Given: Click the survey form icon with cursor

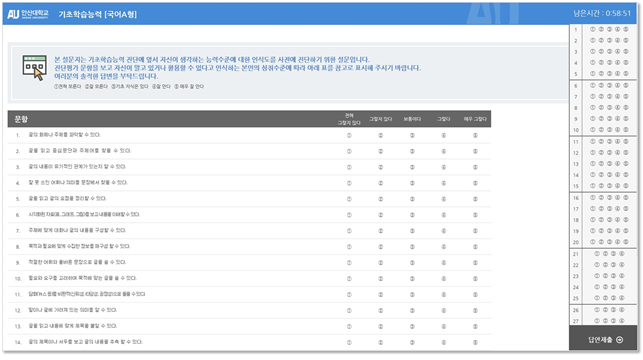Looking at the screenshot, I should click(x=34, y=68).
